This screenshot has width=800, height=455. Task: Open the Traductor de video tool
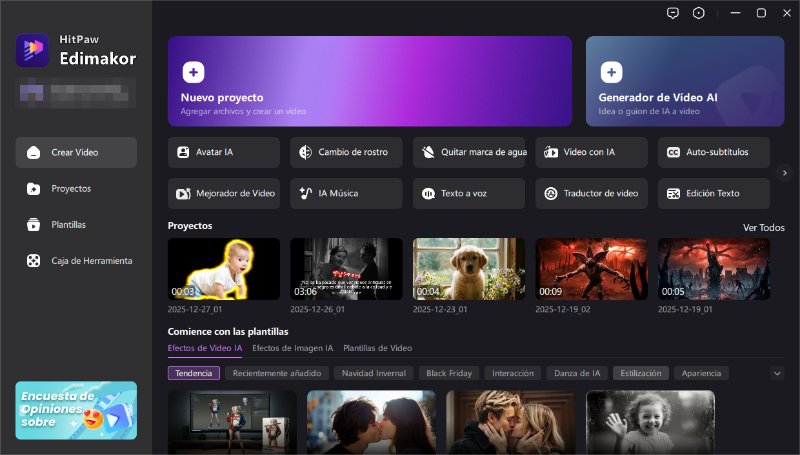[x=591, y=193]
